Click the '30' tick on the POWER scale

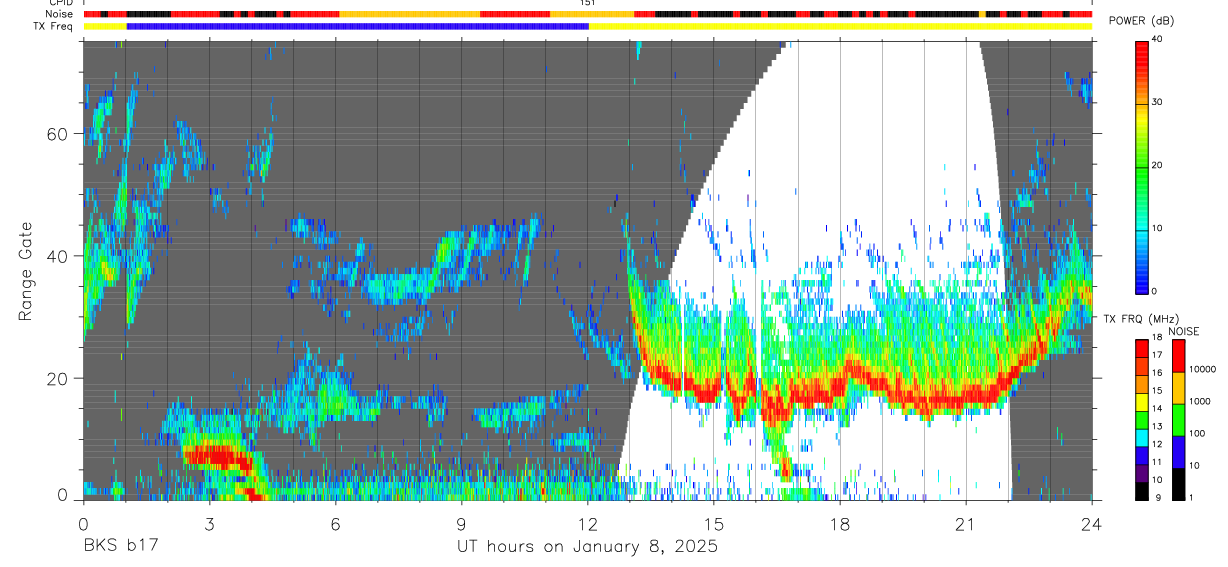point(1157,103)
